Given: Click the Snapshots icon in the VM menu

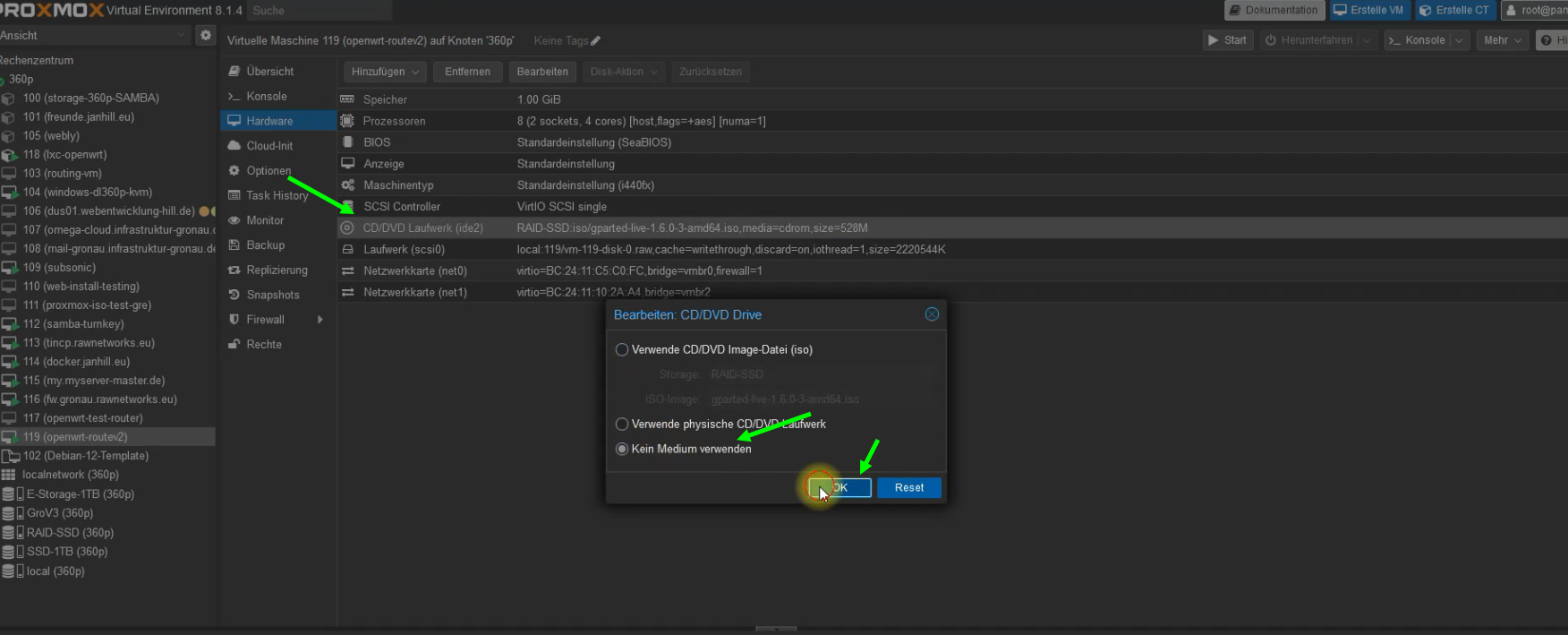Looking at the screenshot, I should point(234,295).
